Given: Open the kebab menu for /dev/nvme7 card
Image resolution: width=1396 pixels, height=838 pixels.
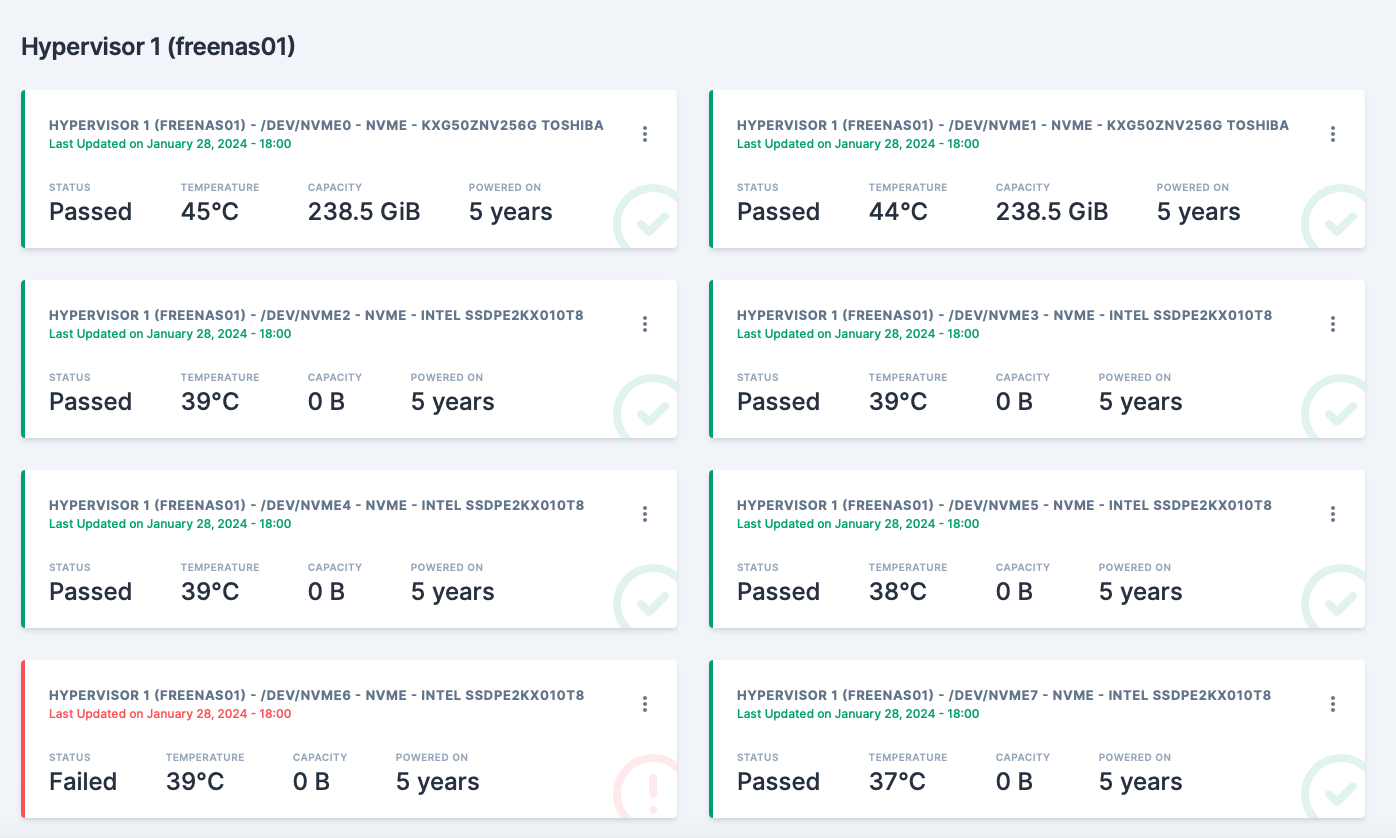Looking at the screenshot, I should [1333, 704].
